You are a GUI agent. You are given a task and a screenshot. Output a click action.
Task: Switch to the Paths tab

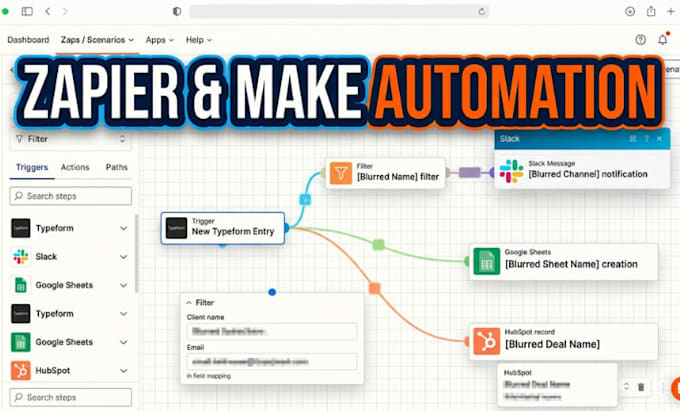(117, 167)
